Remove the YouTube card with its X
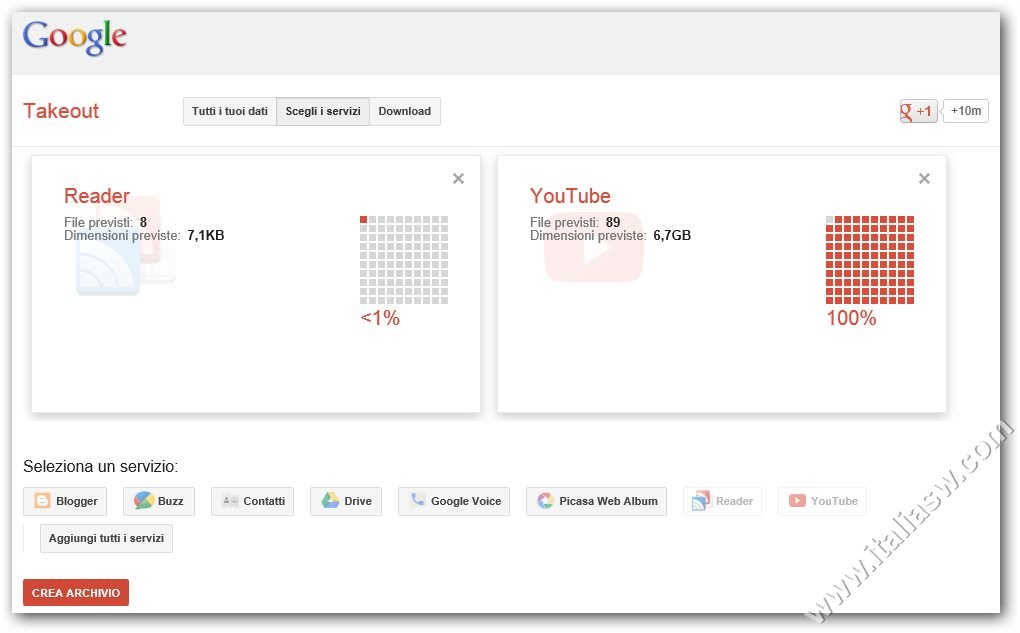1020x633 pixels. 924,178
